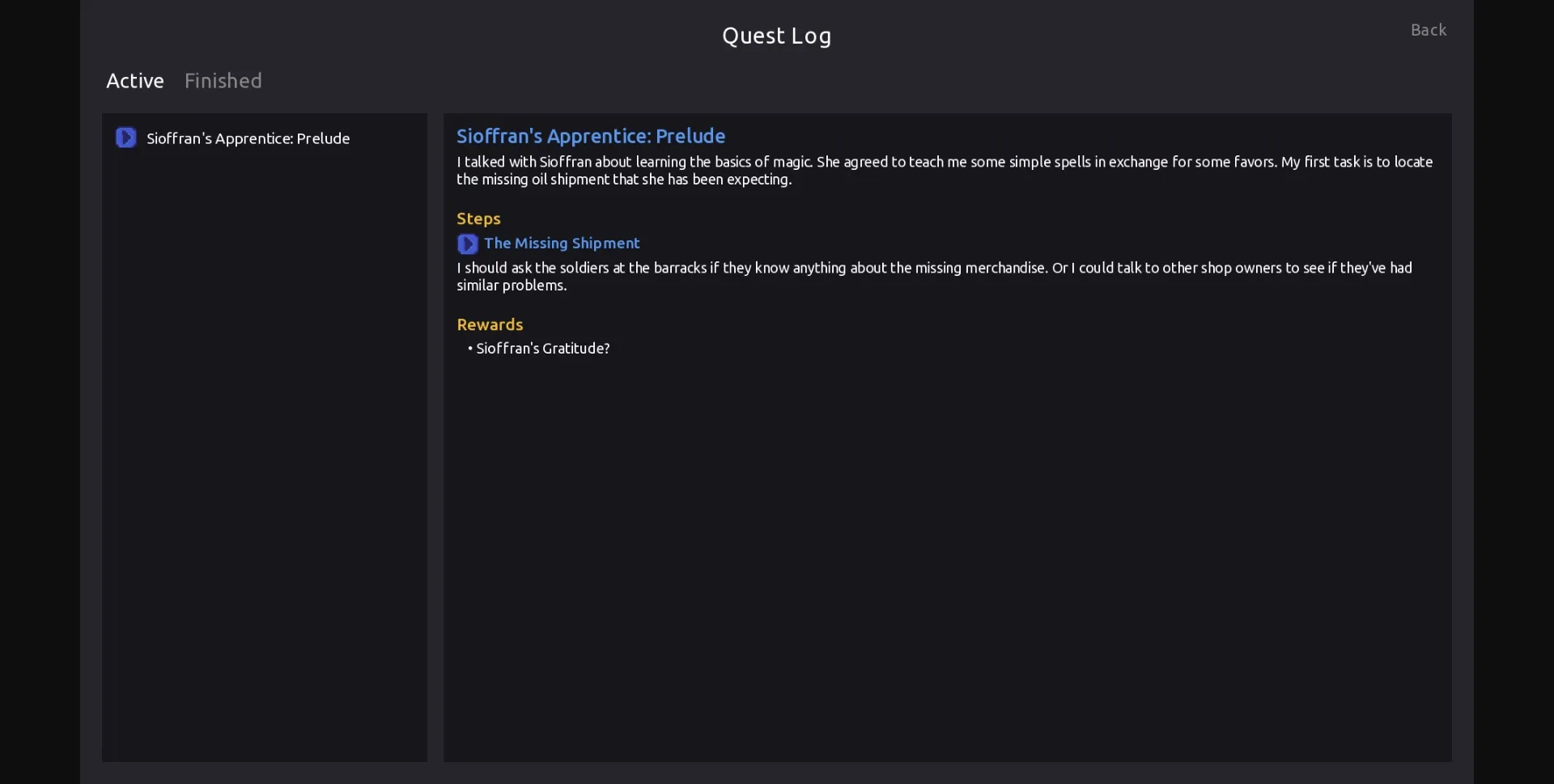Viewport: 1554px width, 784px height.
Task: Click the step text about barracks soldiers
Action: [x=934, y=277]
